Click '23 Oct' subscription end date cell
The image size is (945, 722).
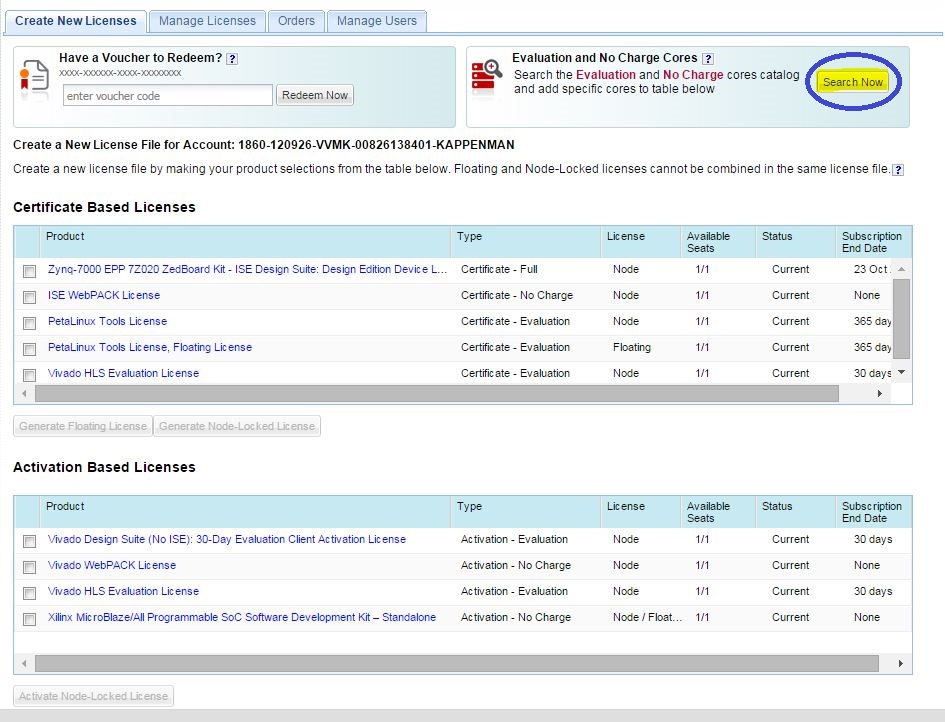tap(871, 269)
